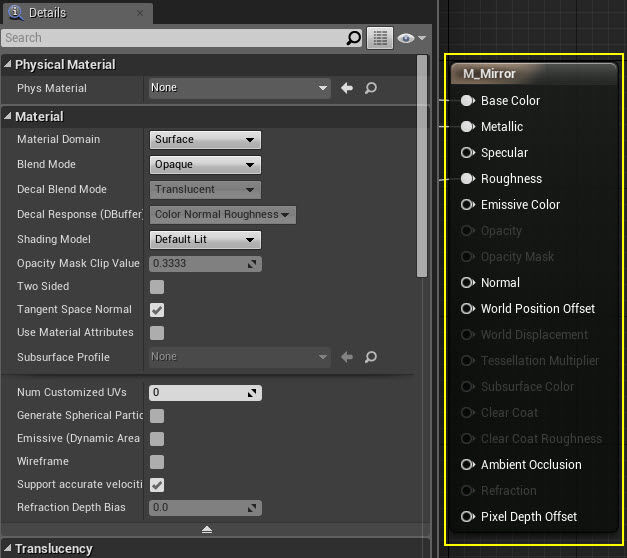Open the Blend Mode dropdown

coord(205,165)
